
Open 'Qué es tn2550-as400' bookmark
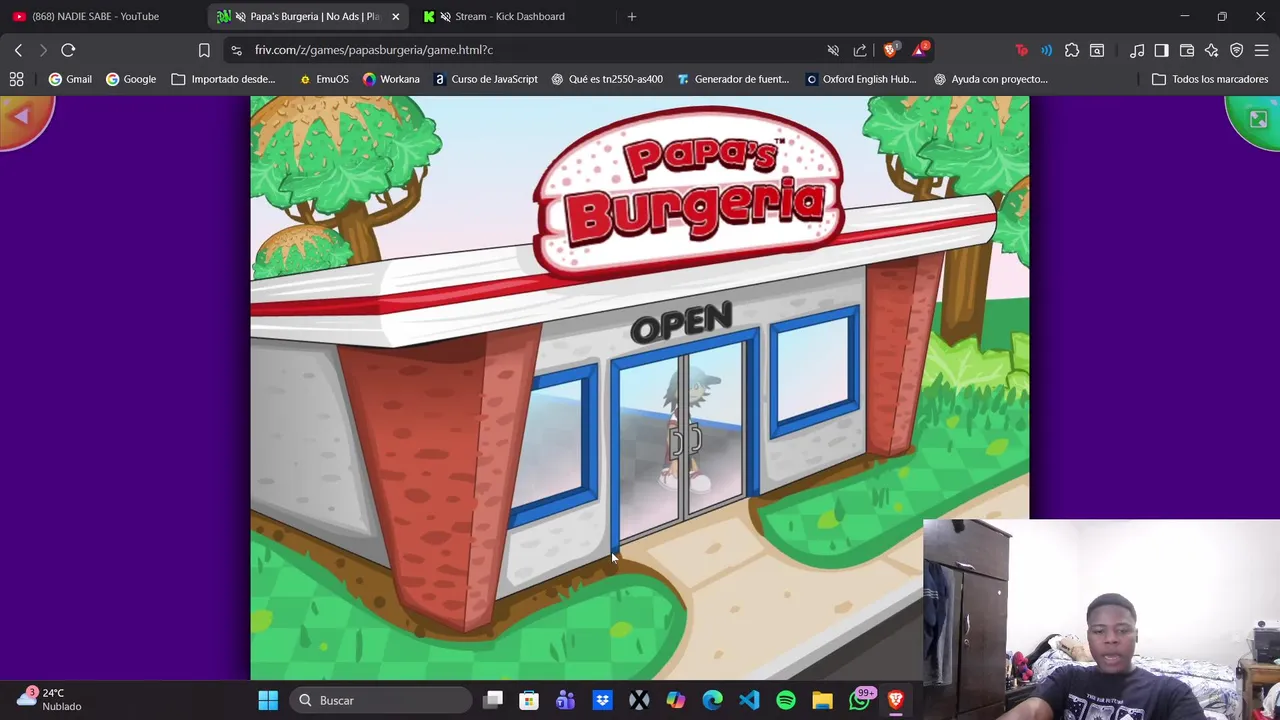point(607,79)
